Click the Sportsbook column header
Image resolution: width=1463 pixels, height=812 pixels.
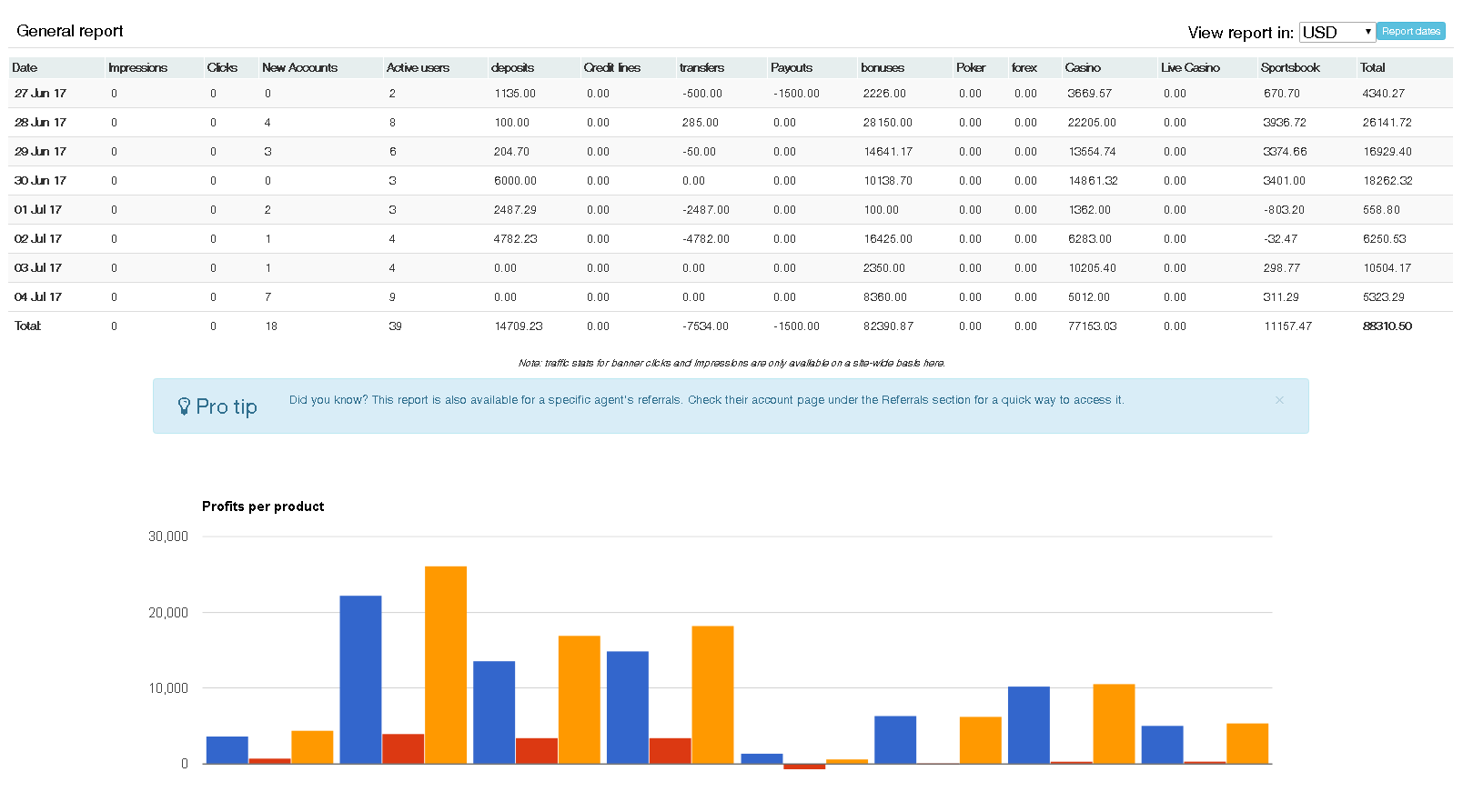1290,68
